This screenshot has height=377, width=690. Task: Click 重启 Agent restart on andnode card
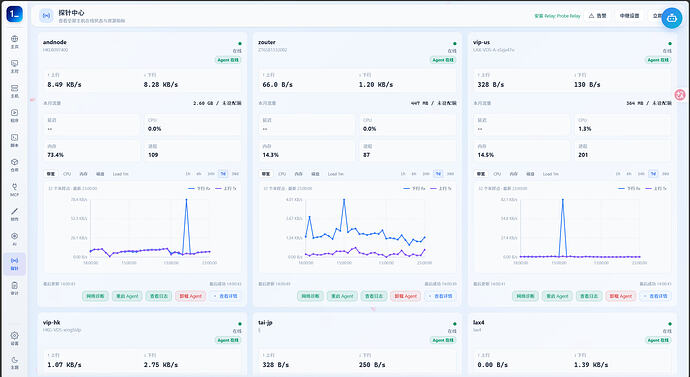click(x=127, y=296)
